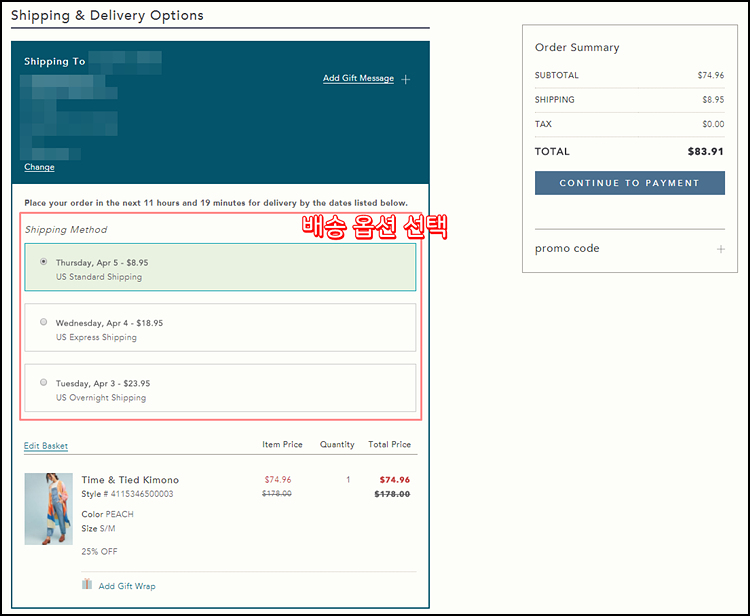The width and height of the screenshot is (750, 616).
Task: Select US Standard Shipping radio button
Action: tap(44, 262)
